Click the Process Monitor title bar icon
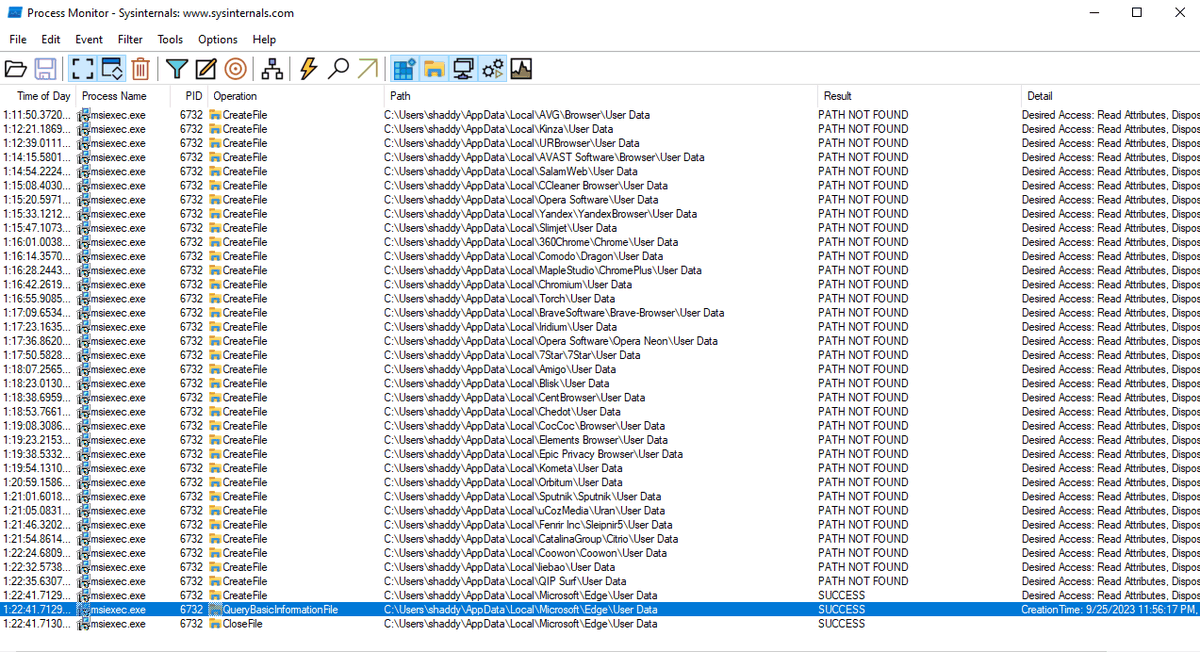This screenshot has height=652, width=1200. pos(15,13)
